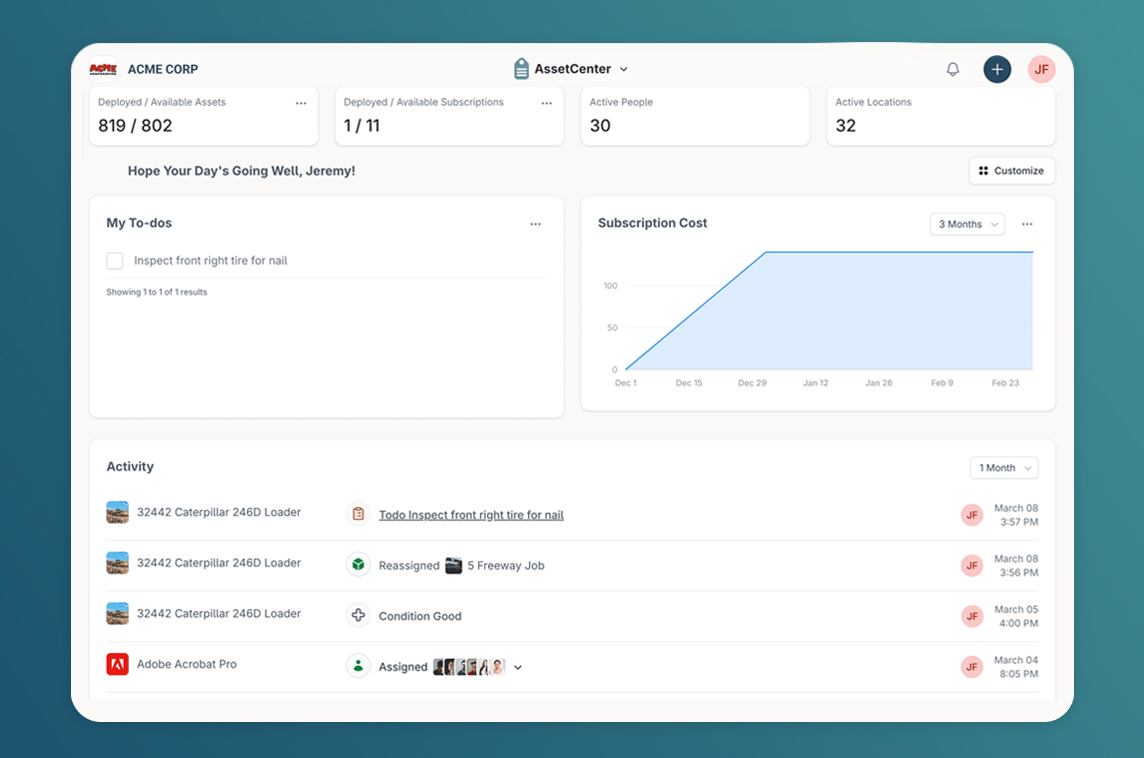Image resolution: width=1144 pixels, height=758 pixels.
Task: Open the notifications bell
Action: [x=953, y=69]
